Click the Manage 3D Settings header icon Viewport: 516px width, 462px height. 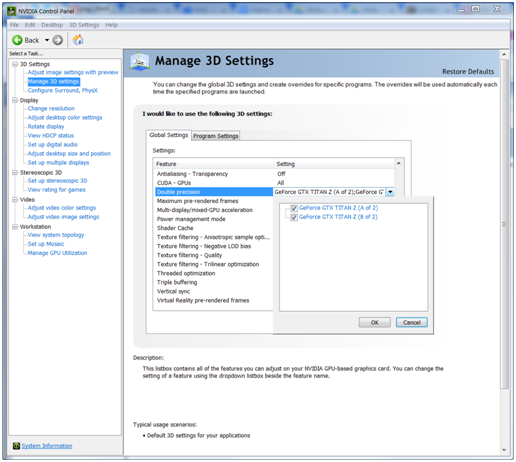(139, 61)
